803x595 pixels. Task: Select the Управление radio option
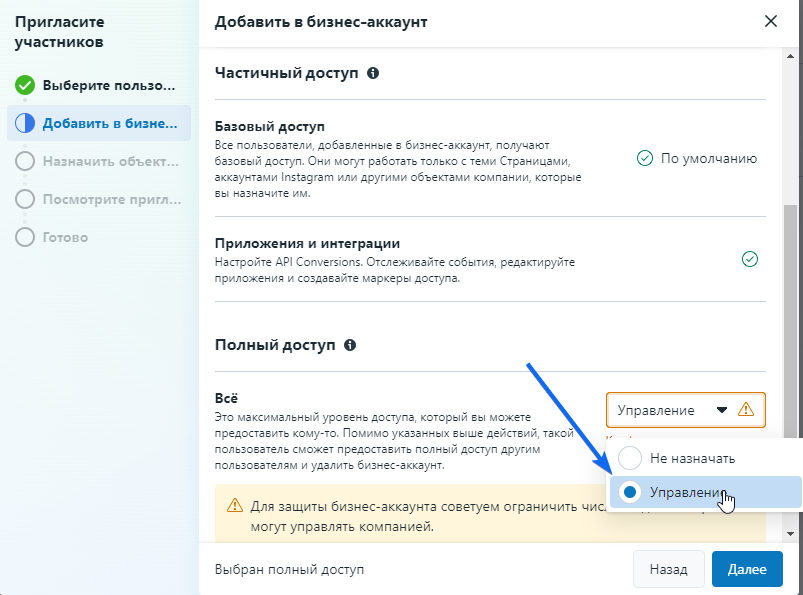[x=630, y=492]
